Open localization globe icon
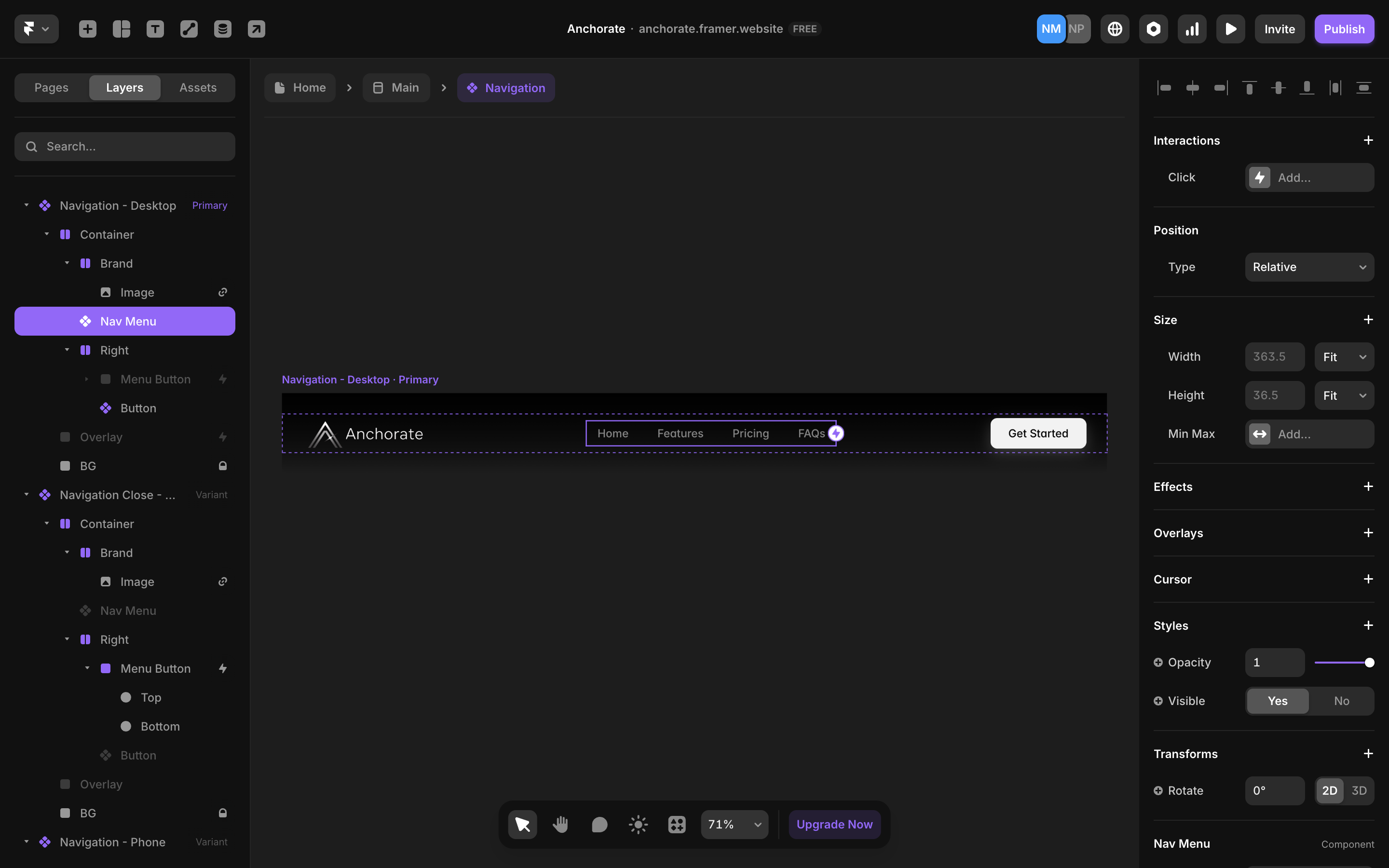 point(1115,29)
